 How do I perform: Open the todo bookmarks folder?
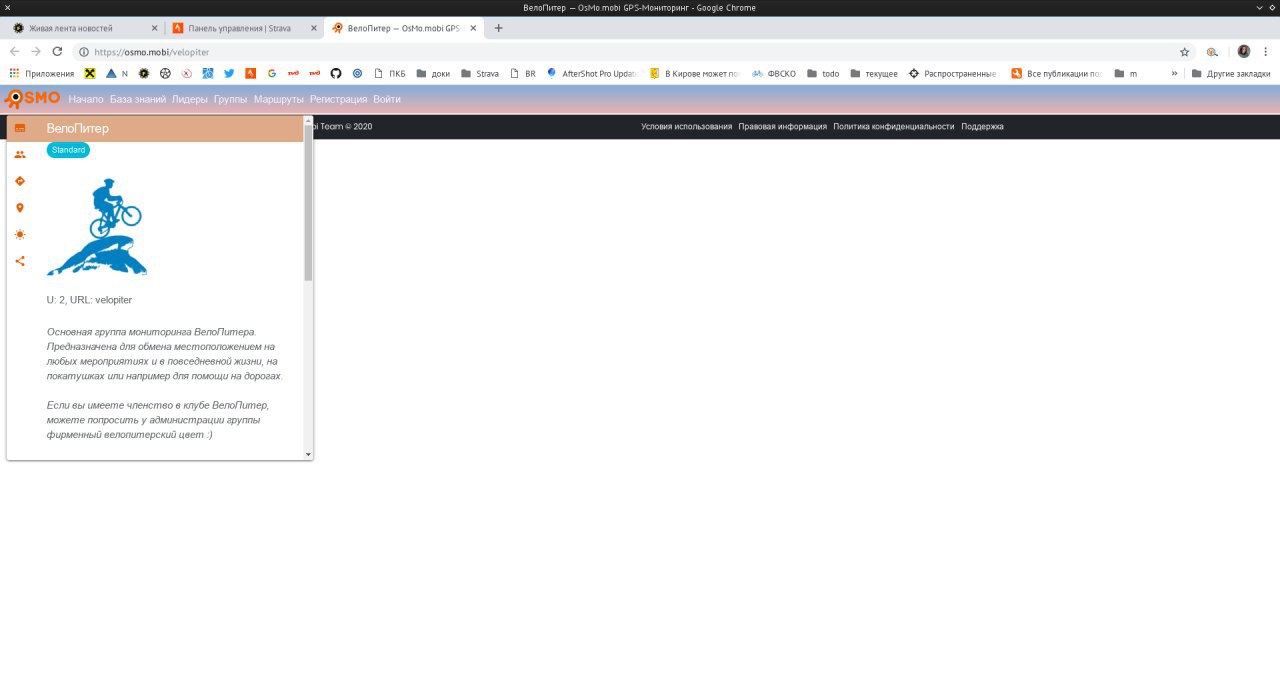824,73
